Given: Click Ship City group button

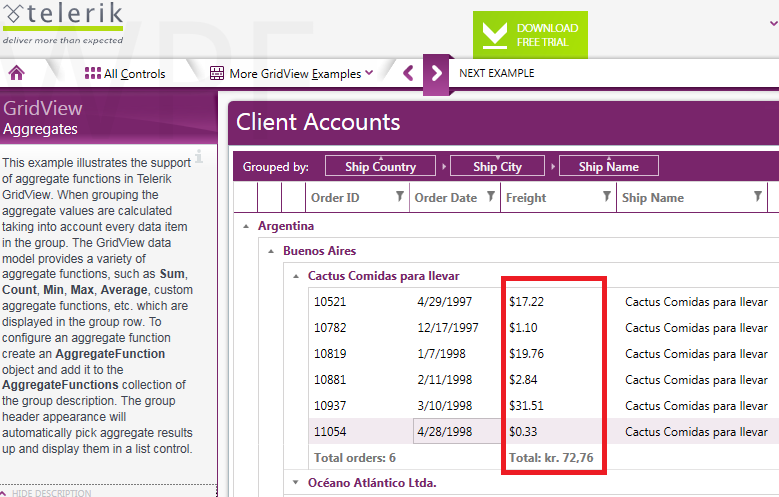Looking at the screenshot, I should 497,166.
